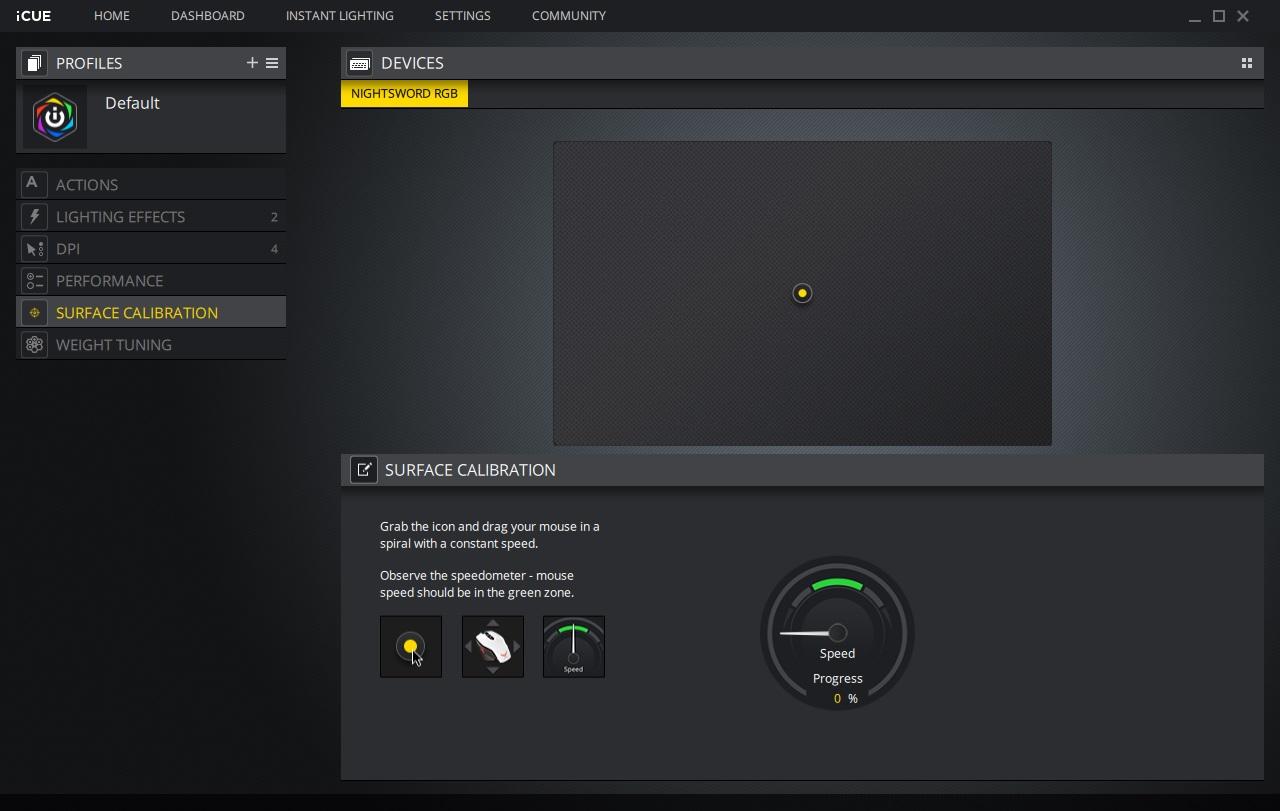Click the DPI cursor icon

click(x=34, y=248)
